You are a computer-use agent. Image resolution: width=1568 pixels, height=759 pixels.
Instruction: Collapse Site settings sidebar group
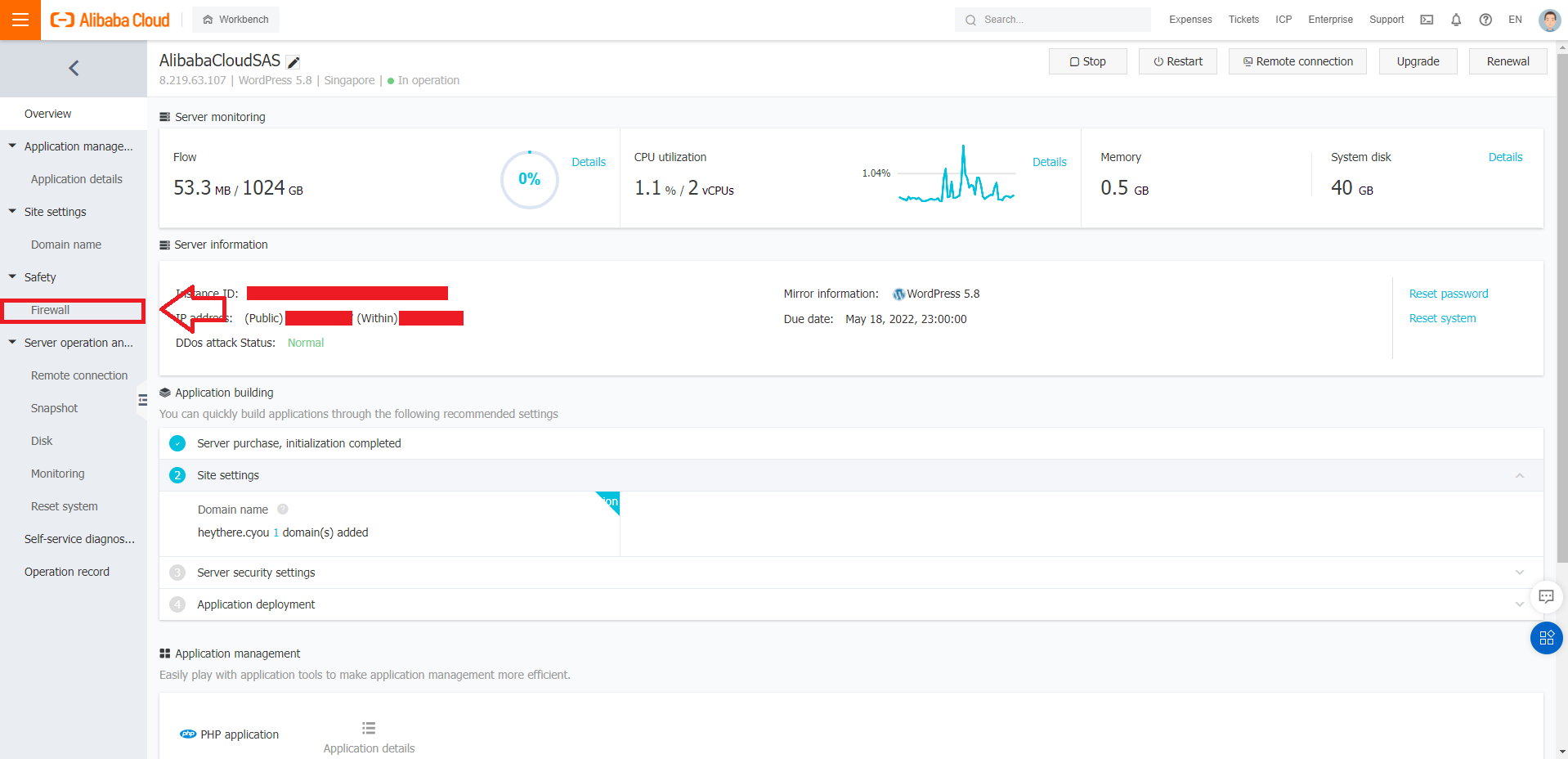click(12, 211)
